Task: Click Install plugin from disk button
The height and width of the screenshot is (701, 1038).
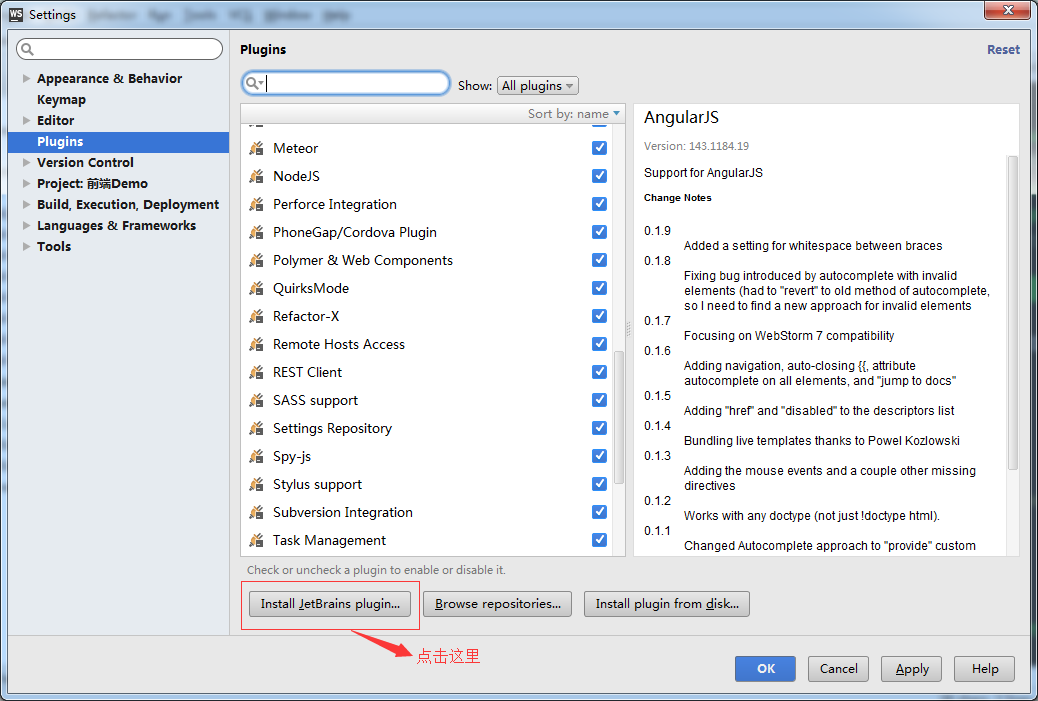Action: click(667, 604)
